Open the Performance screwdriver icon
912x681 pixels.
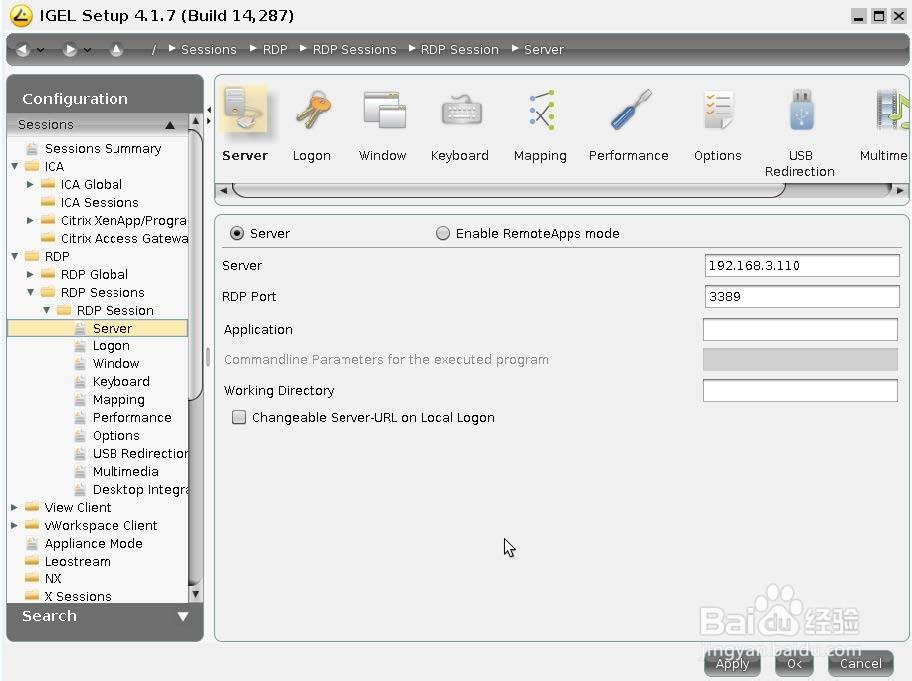point(630,109)
